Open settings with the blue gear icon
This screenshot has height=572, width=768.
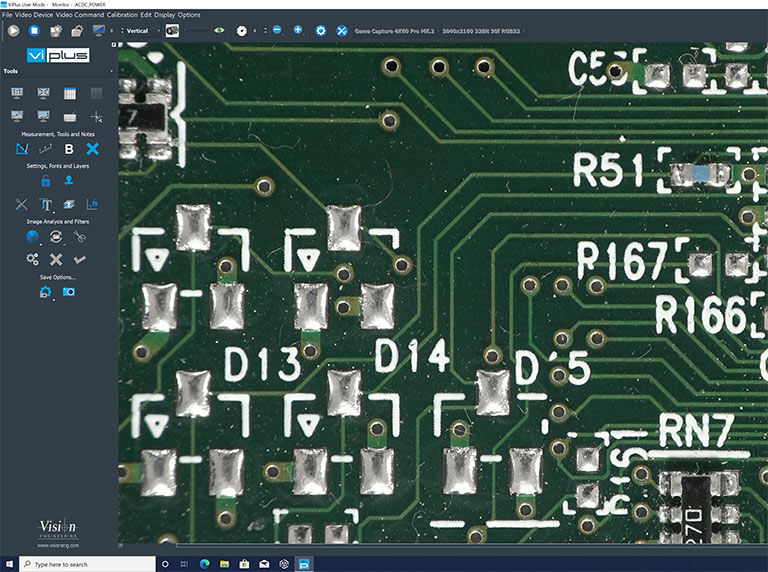(x=321, y=31)
